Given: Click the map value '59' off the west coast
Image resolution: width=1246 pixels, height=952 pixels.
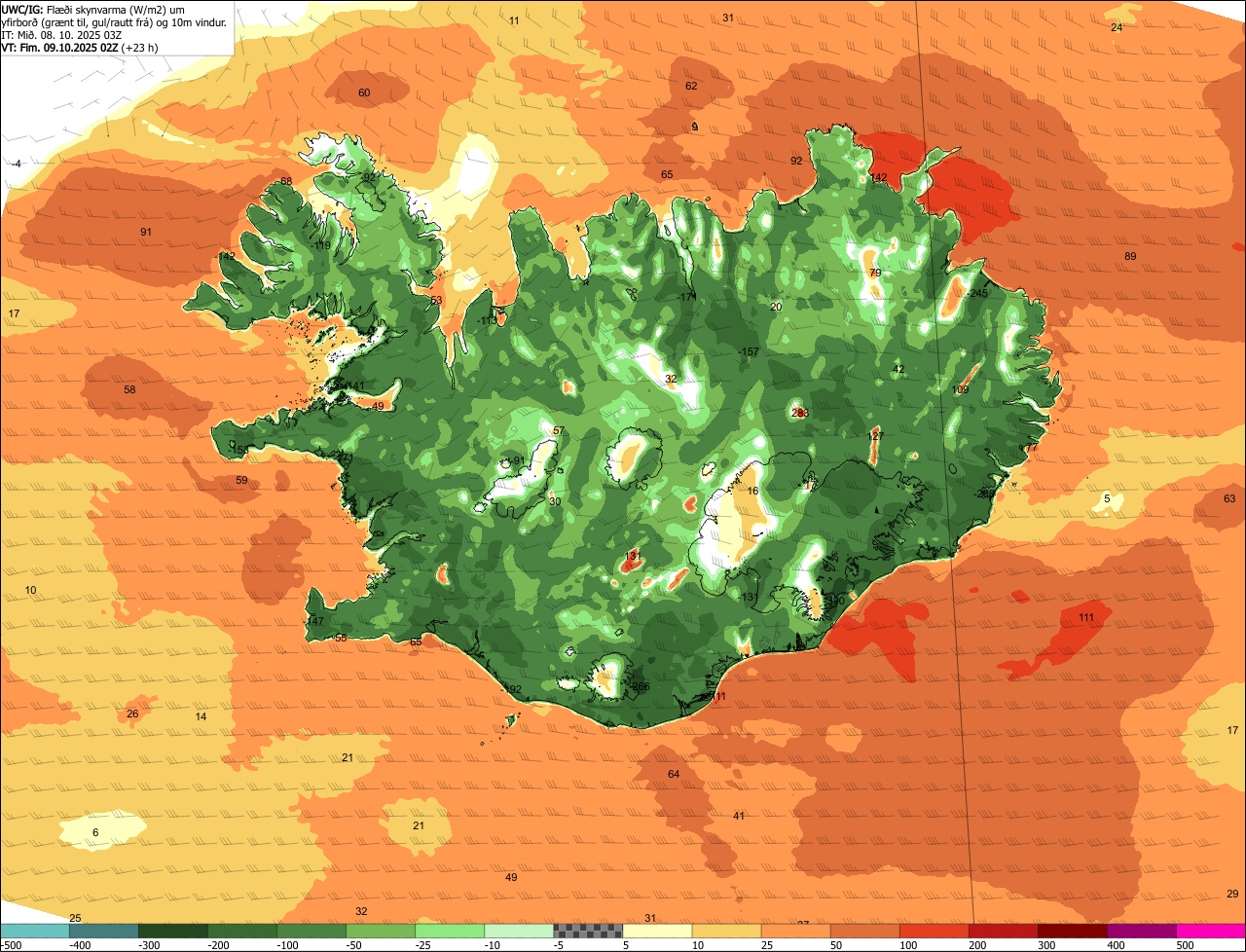Looking at the screenshot, I should tap(241, 480).
